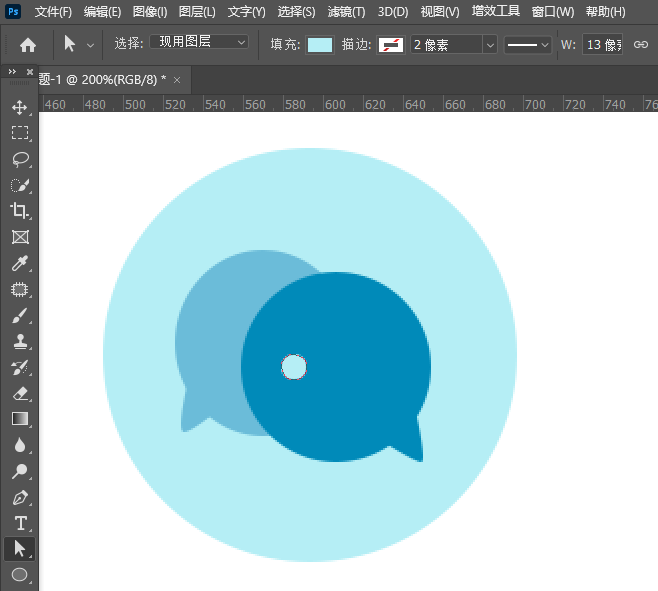This screenshot has width=658, height=591.
Task: Activate the Horizontal Type tool
Action: pyautogui.click(x=19, y=523)
